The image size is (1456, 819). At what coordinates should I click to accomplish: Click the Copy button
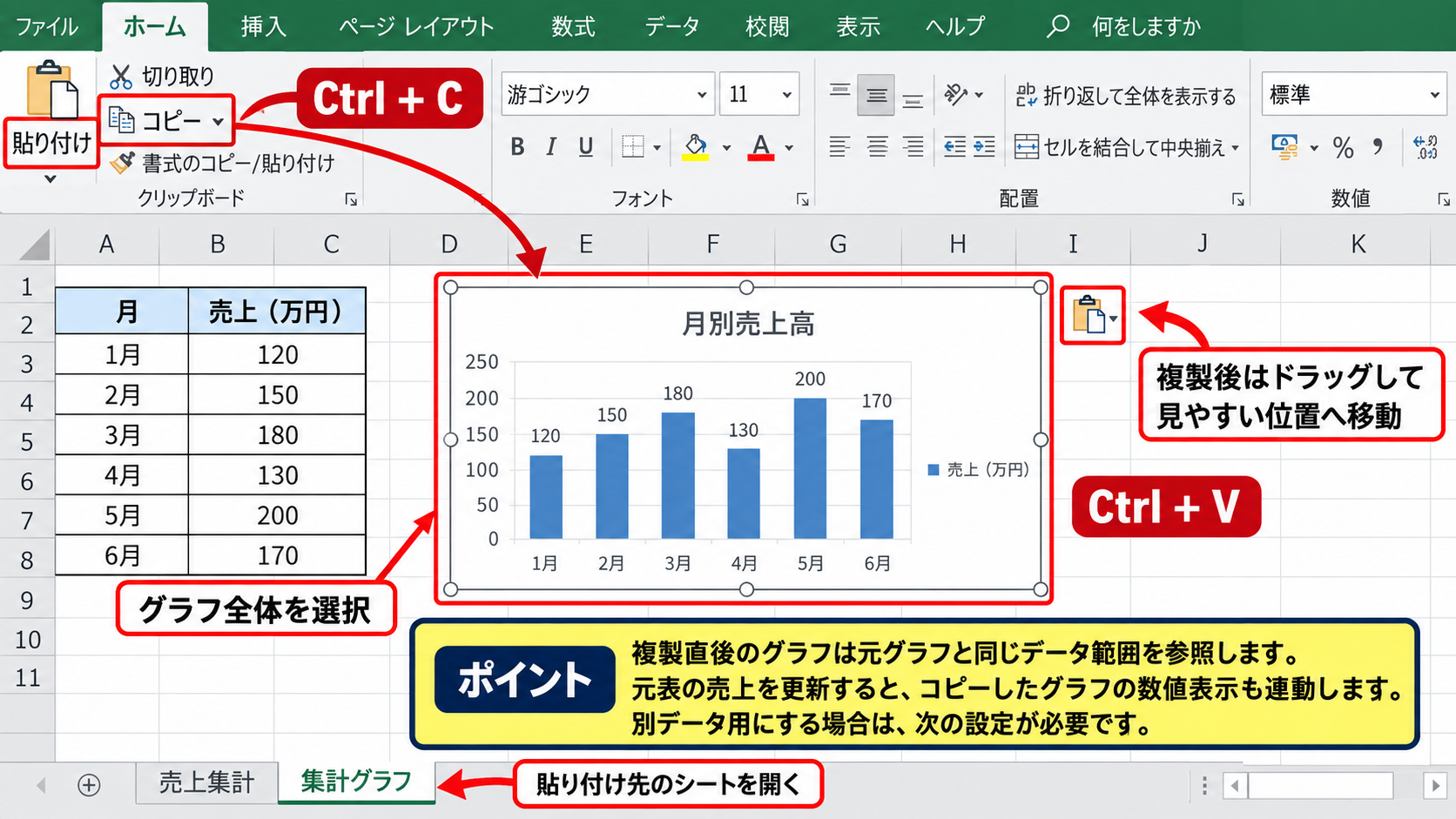point(157,121)
